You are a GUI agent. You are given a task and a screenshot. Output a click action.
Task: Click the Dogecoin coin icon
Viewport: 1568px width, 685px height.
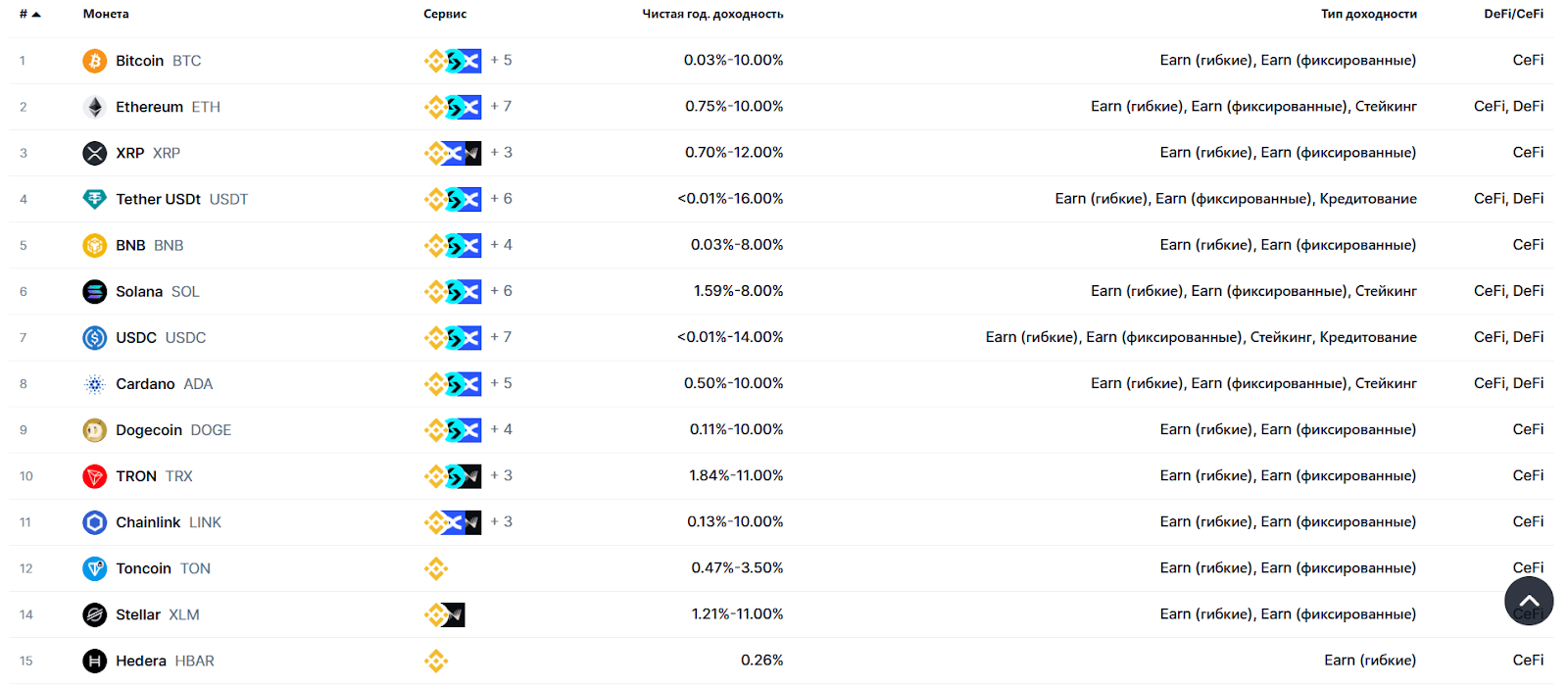94,430
